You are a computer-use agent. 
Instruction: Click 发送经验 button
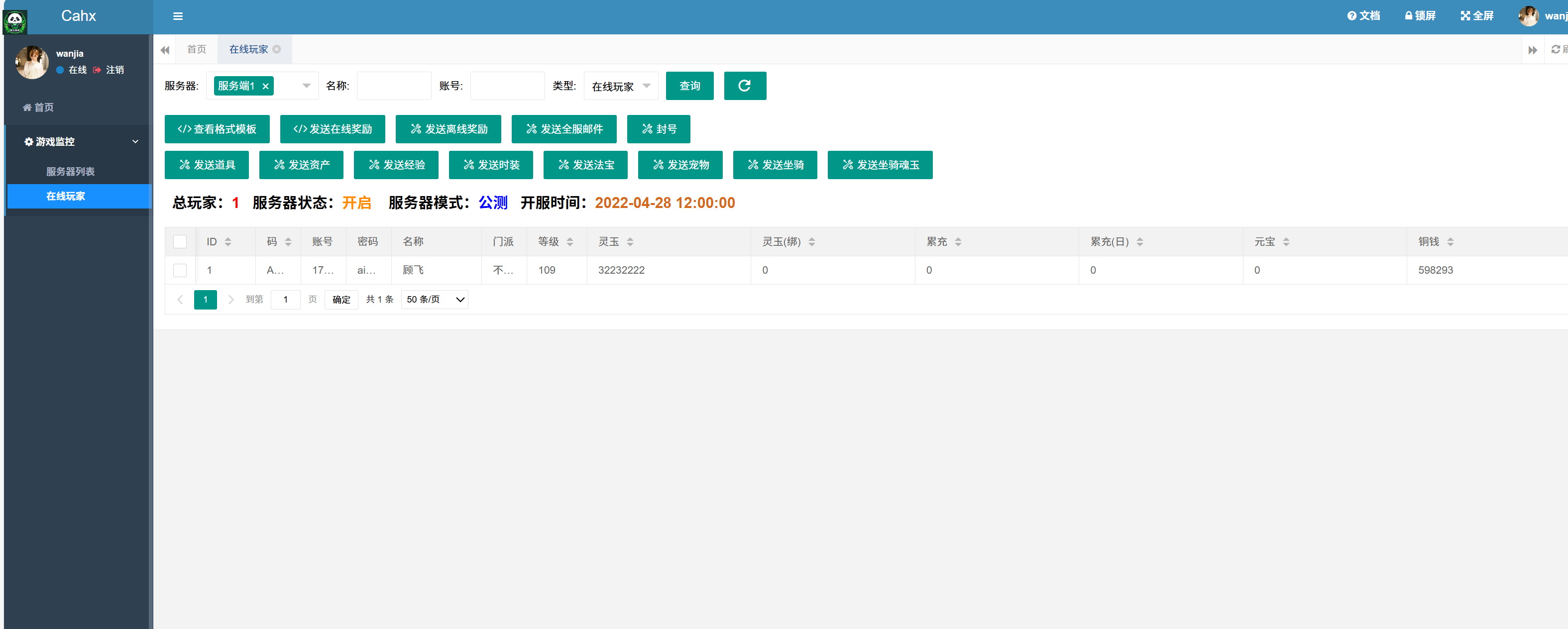tap(396, 165)
